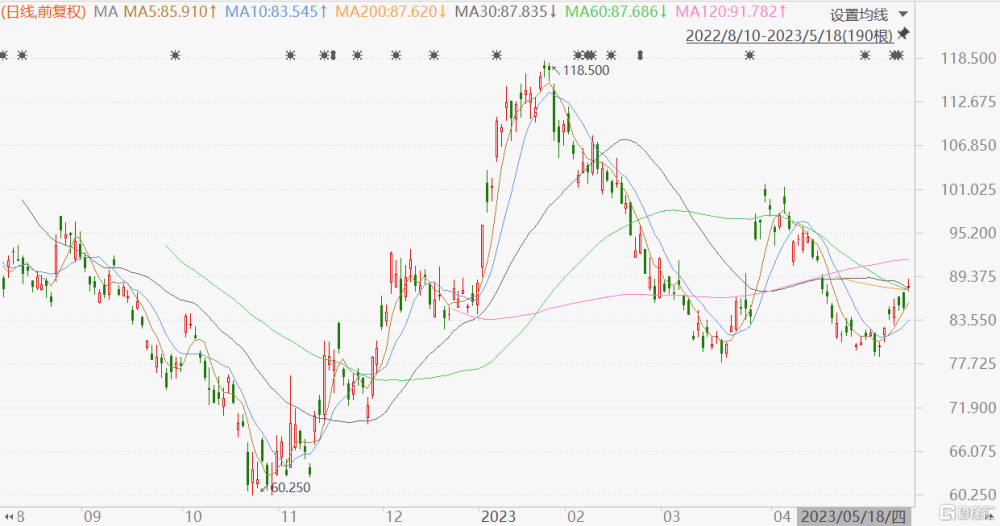Click the event marker above the 12 month label
Screen dimensions: 1000x526
point(396,56)
